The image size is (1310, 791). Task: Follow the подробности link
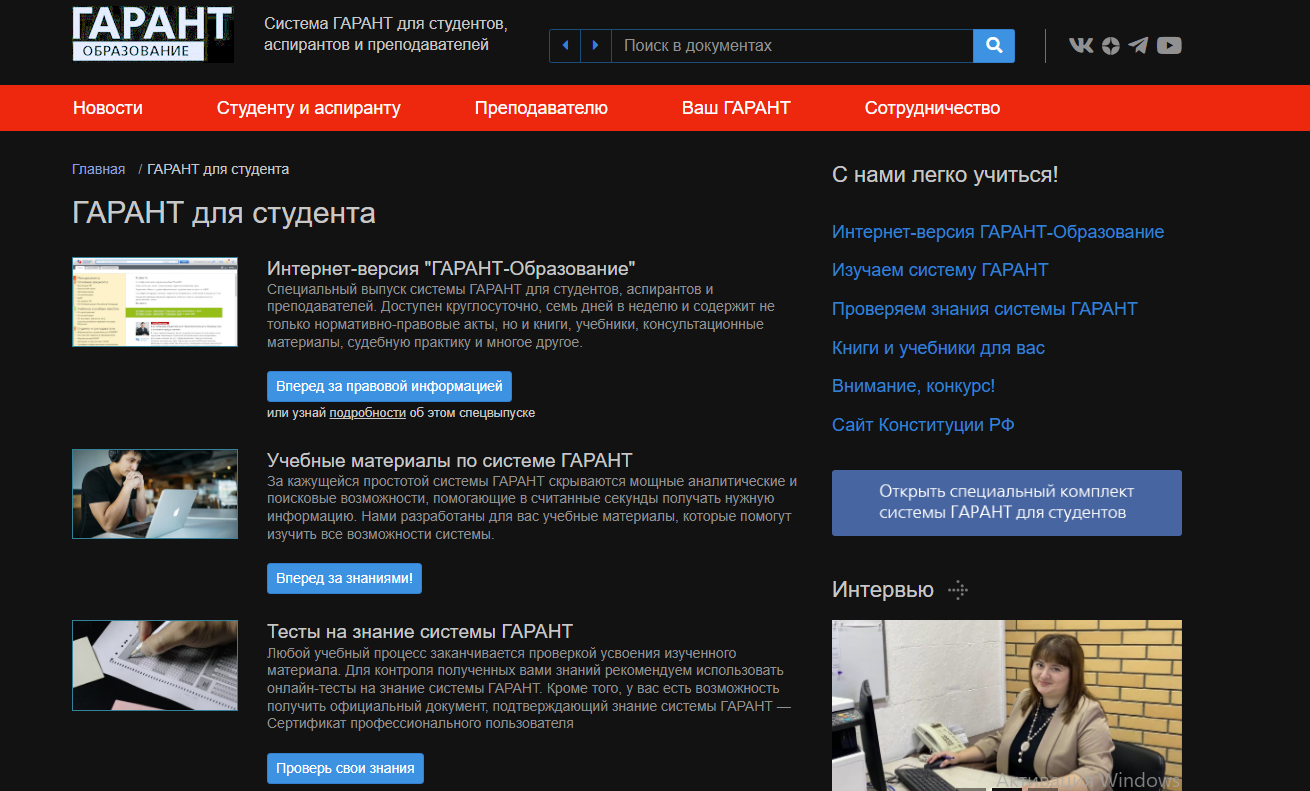[x=367, y=412]
